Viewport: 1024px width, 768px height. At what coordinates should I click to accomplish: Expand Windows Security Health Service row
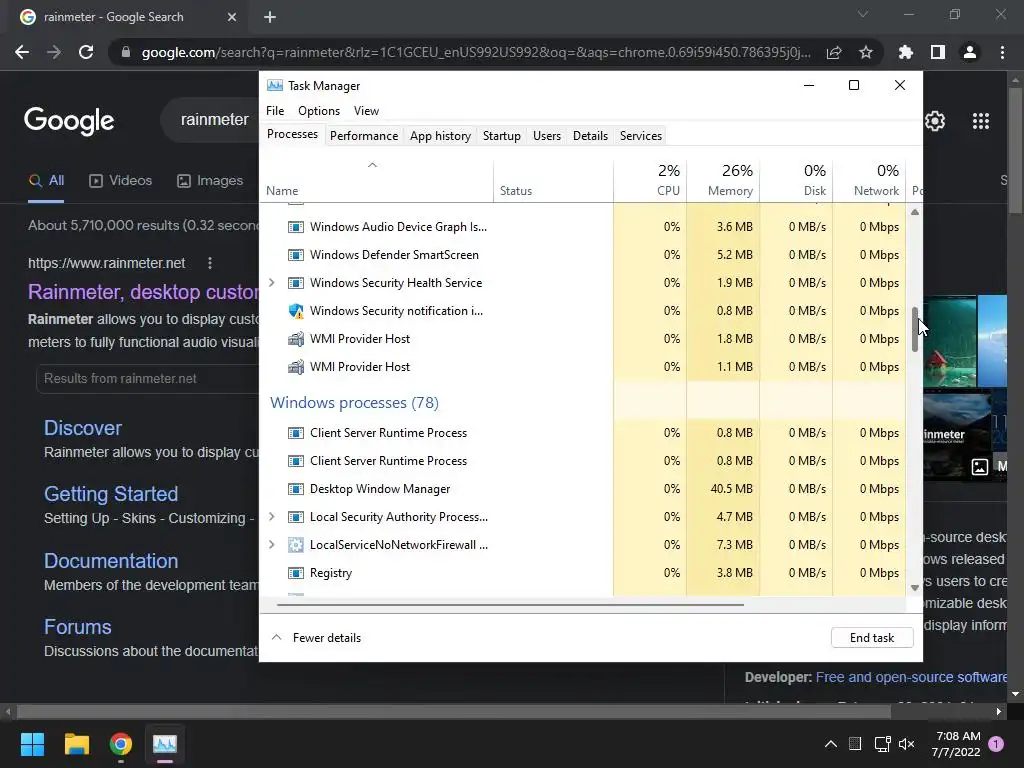point(272,283)
